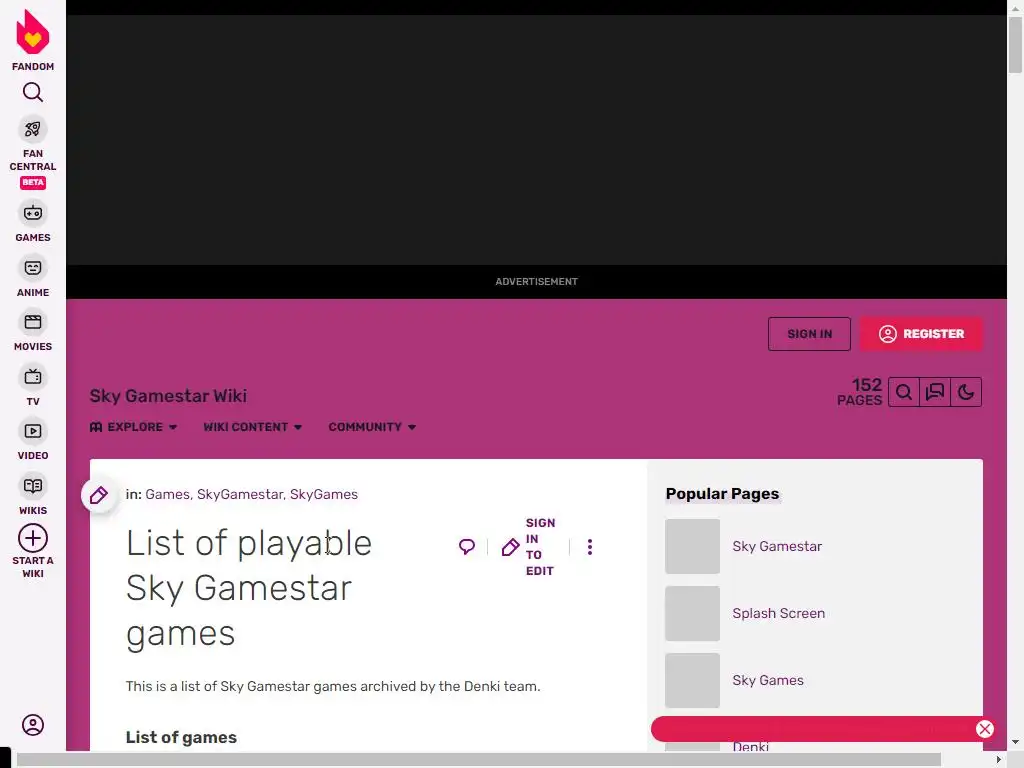
Task: Open the wiki Discuss speech bubbles icon
Action: click(x=935, y=392)
